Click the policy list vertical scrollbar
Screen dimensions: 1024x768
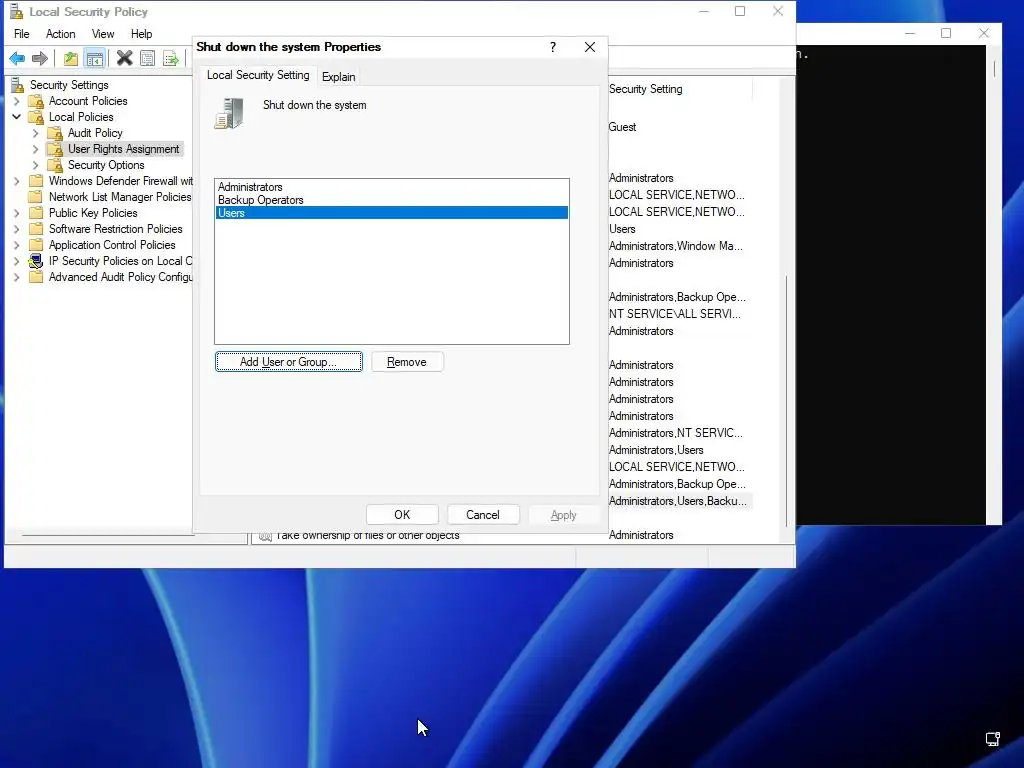(x=786, y=400)
